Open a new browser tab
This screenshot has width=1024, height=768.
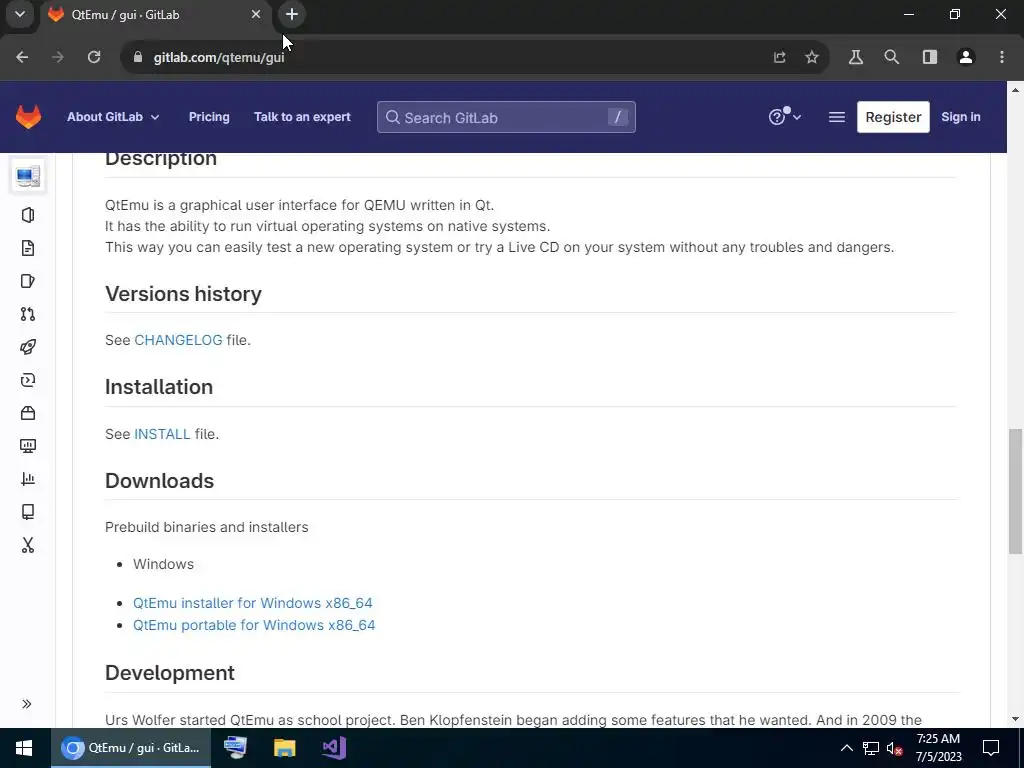tap(292, 14)
